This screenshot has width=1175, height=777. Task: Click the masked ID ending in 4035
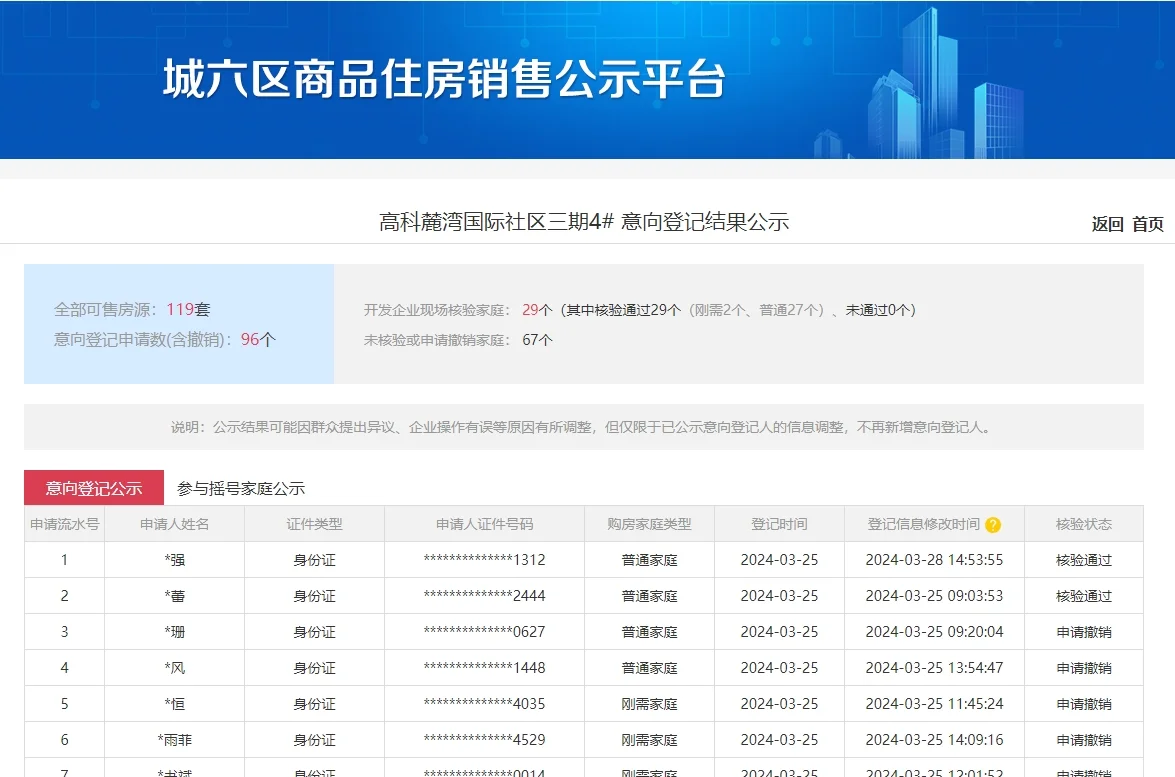(482, 703)
